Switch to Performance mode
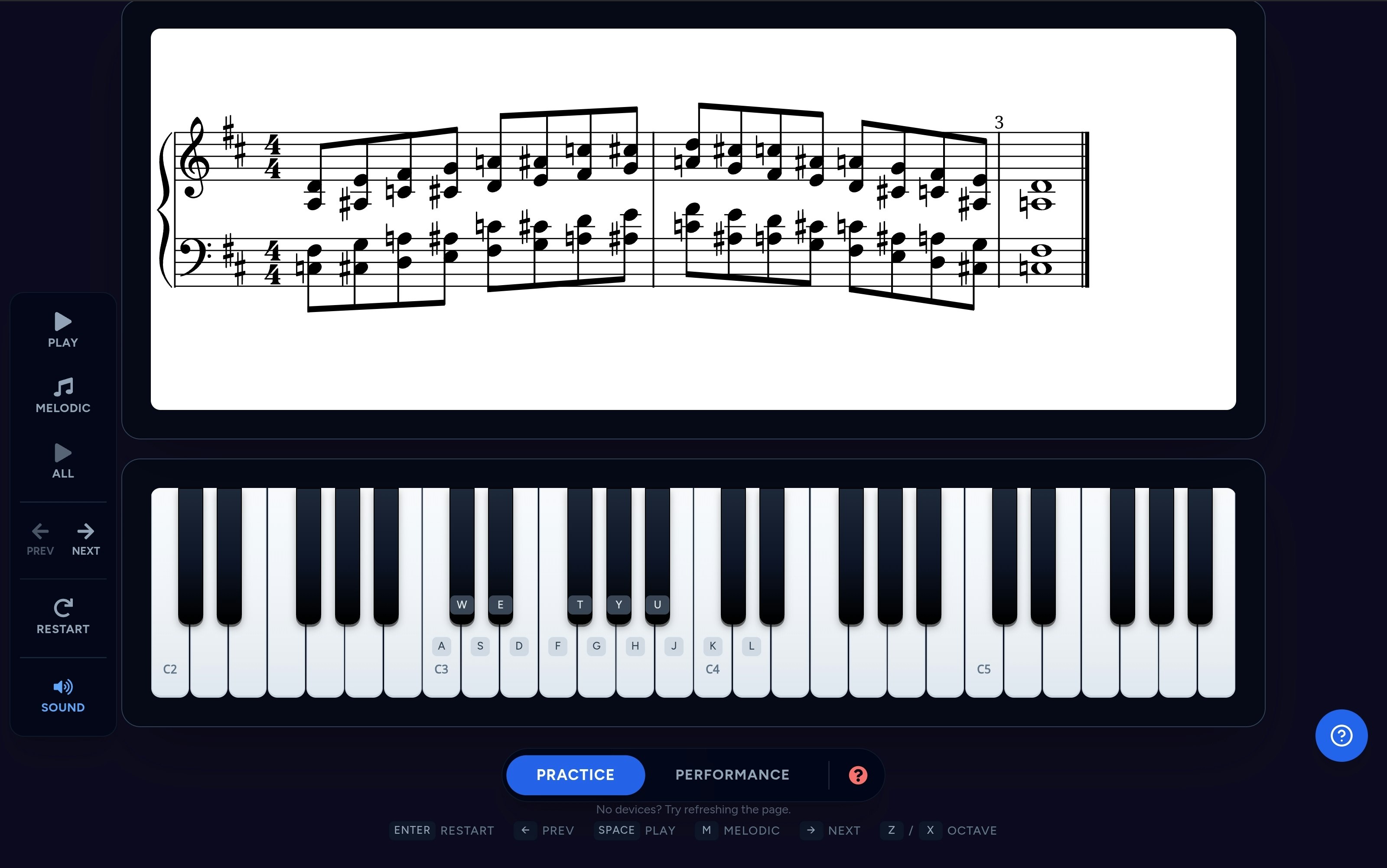This screenshot has height=868, width=1387. [x=732, y=775]
